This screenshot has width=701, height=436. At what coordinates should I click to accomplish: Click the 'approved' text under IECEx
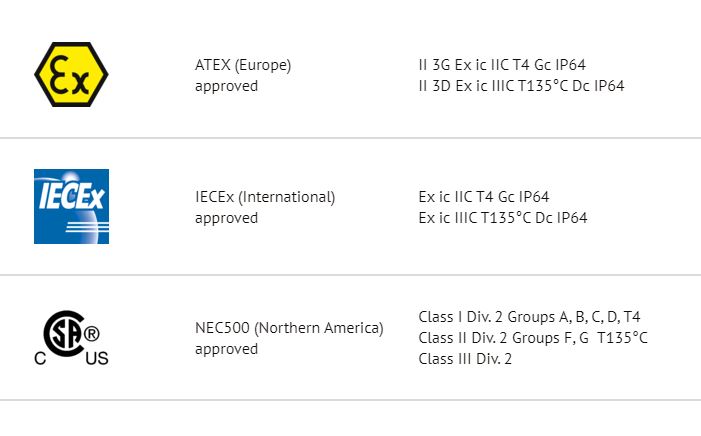point(226,218)
